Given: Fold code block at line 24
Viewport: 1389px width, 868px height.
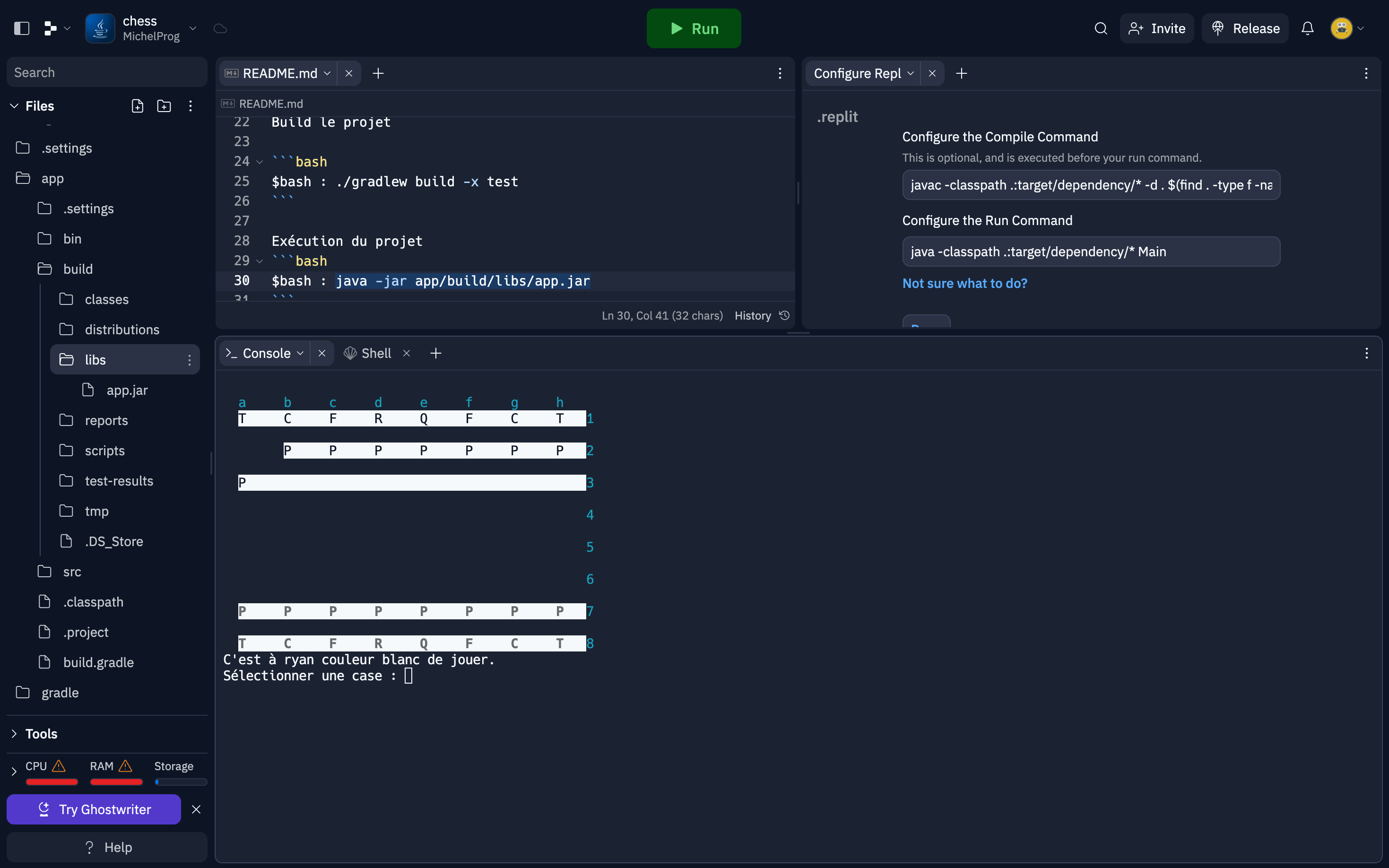Looking at the screenshot, I should click(260, 162).
